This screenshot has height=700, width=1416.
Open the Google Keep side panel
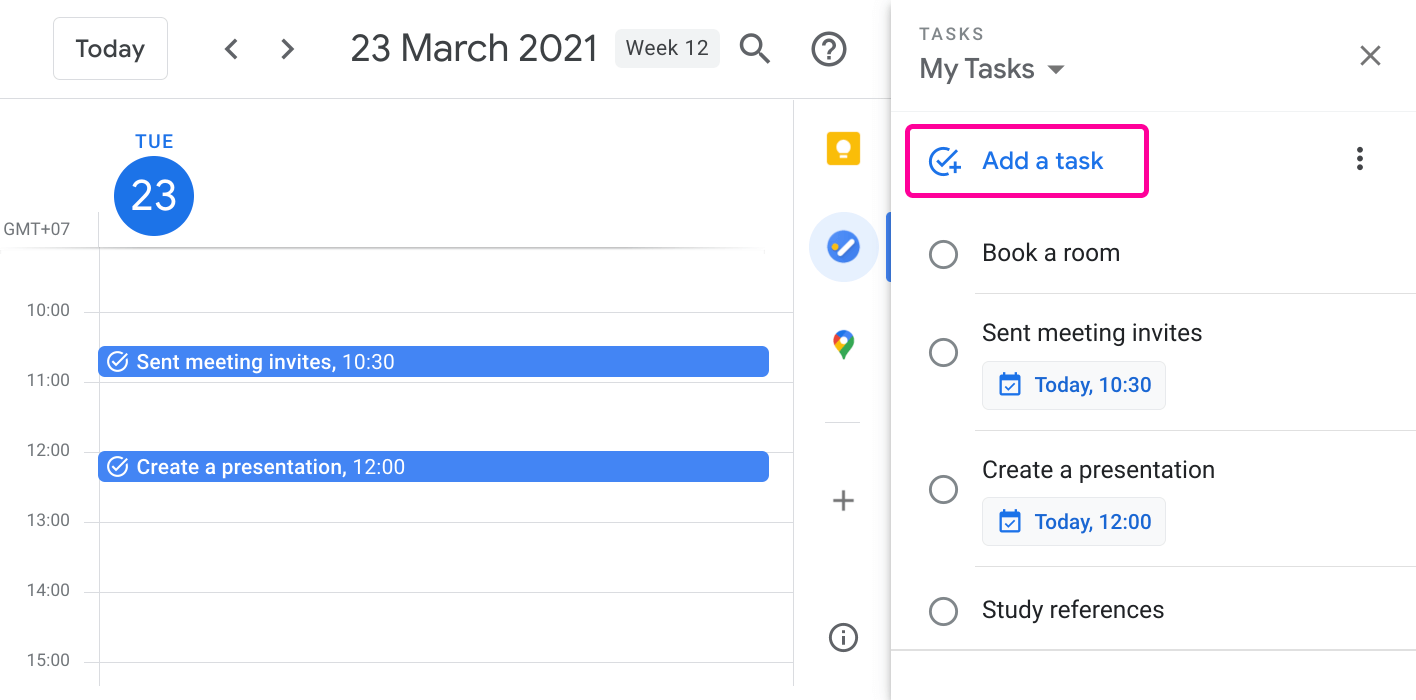click(843, 148)
